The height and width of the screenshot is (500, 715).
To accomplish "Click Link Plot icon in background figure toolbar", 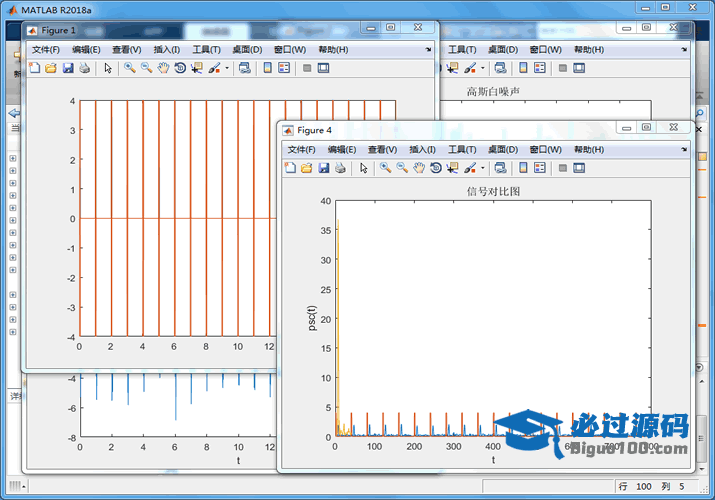I will [501, 68].
